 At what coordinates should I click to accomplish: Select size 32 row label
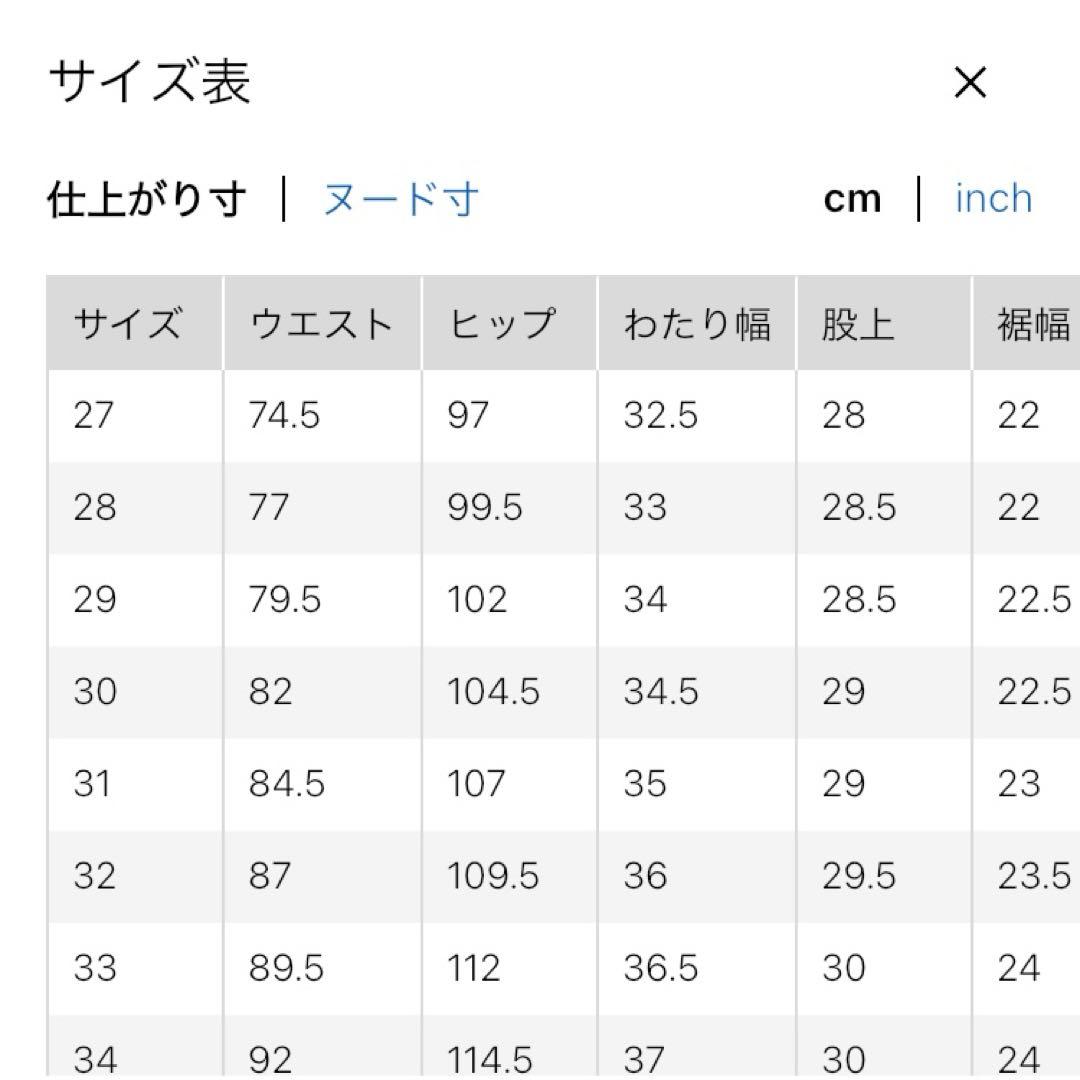coord(95,876)
